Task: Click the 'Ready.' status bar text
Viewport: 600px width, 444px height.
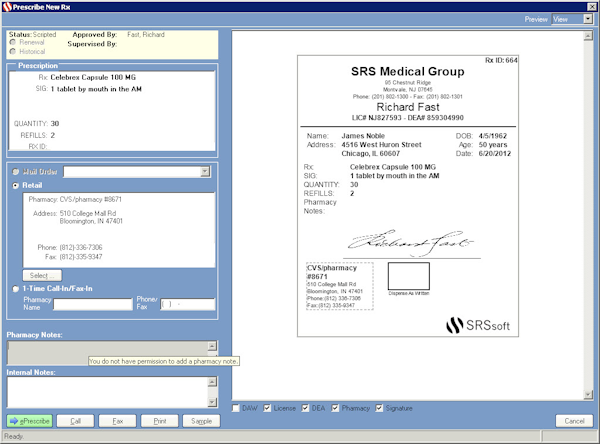Action: 14,436
